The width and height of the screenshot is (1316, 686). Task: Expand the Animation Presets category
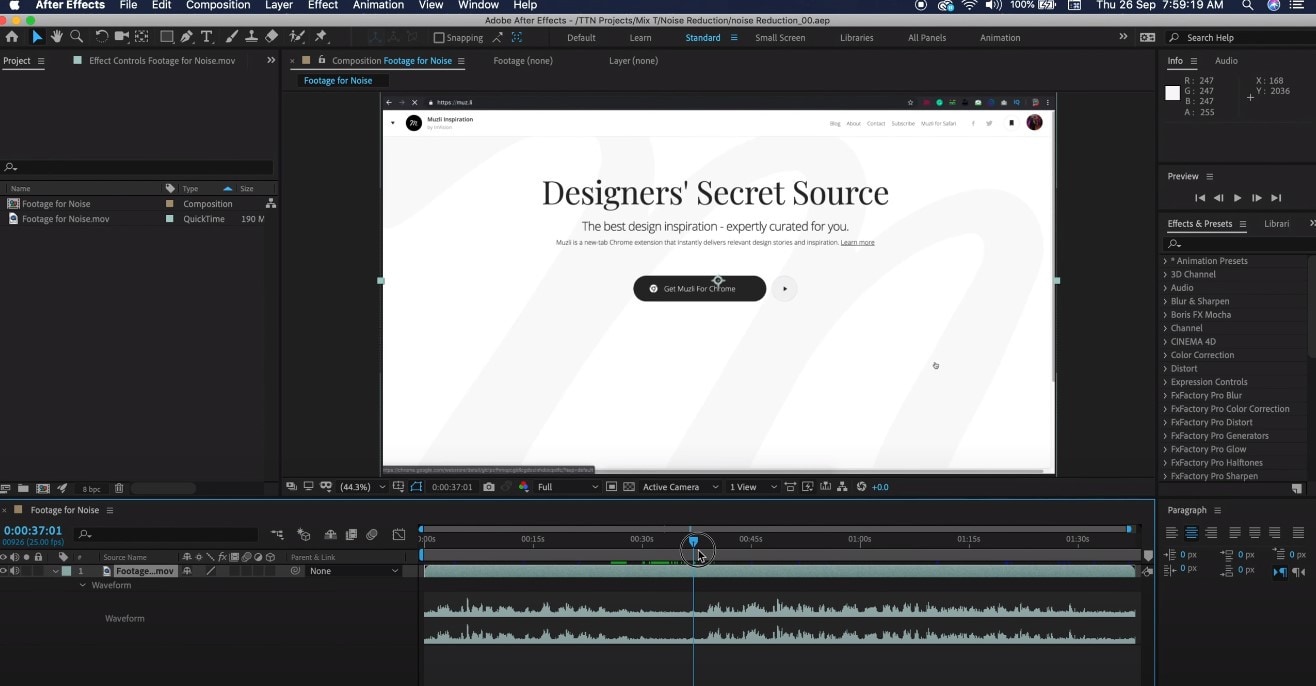point(1165,261)
